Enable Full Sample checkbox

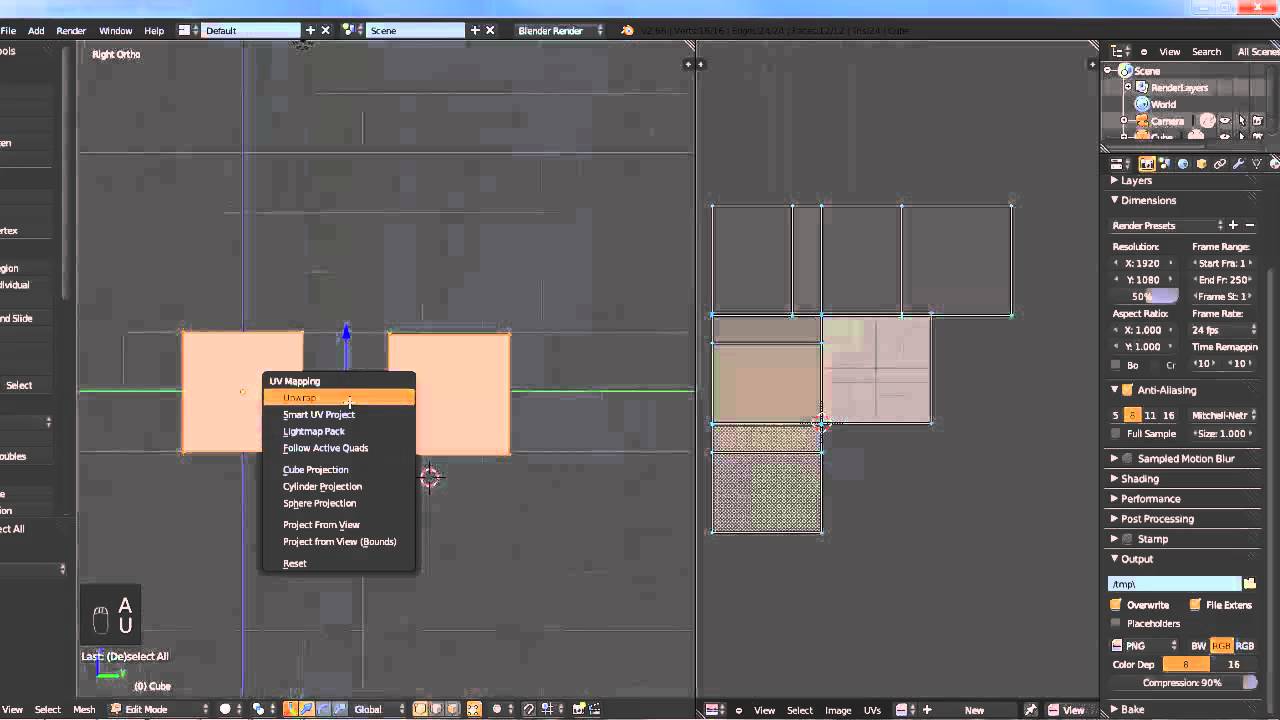tap(1117, 434)
